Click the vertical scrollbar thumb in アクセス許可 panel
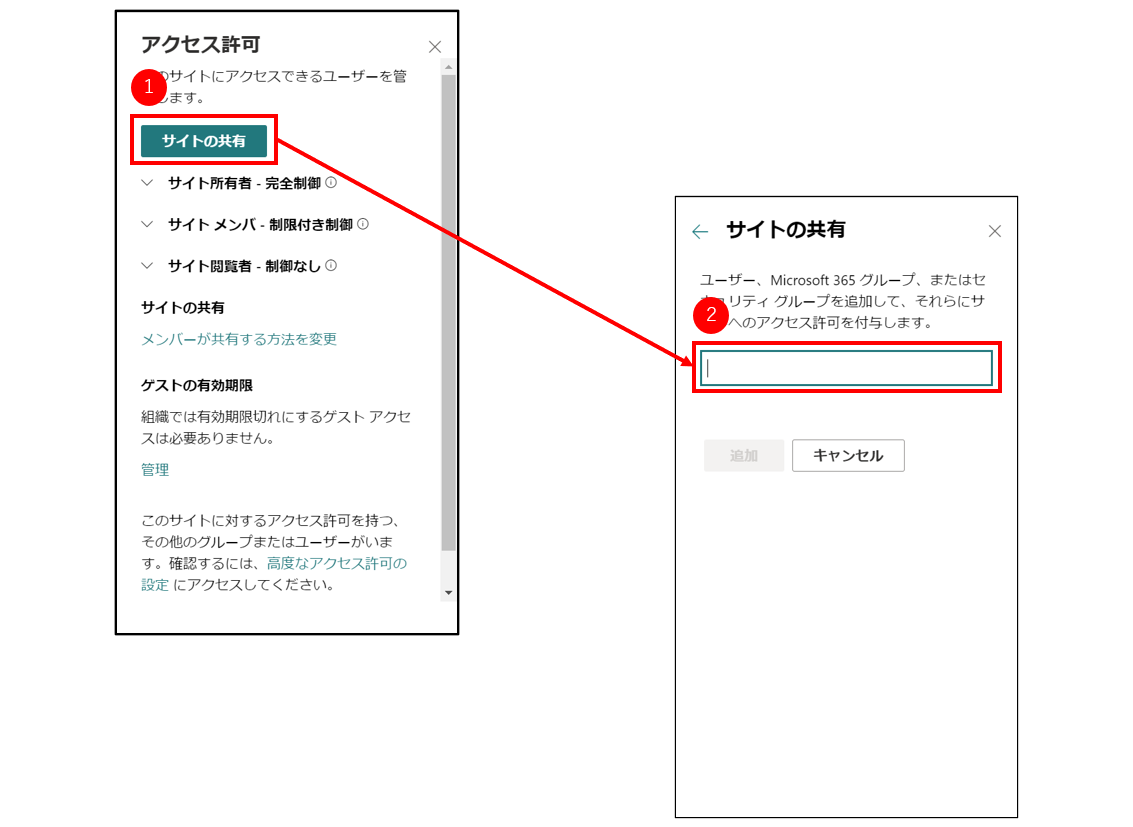The image size is (1133, 827). [448, 310]
